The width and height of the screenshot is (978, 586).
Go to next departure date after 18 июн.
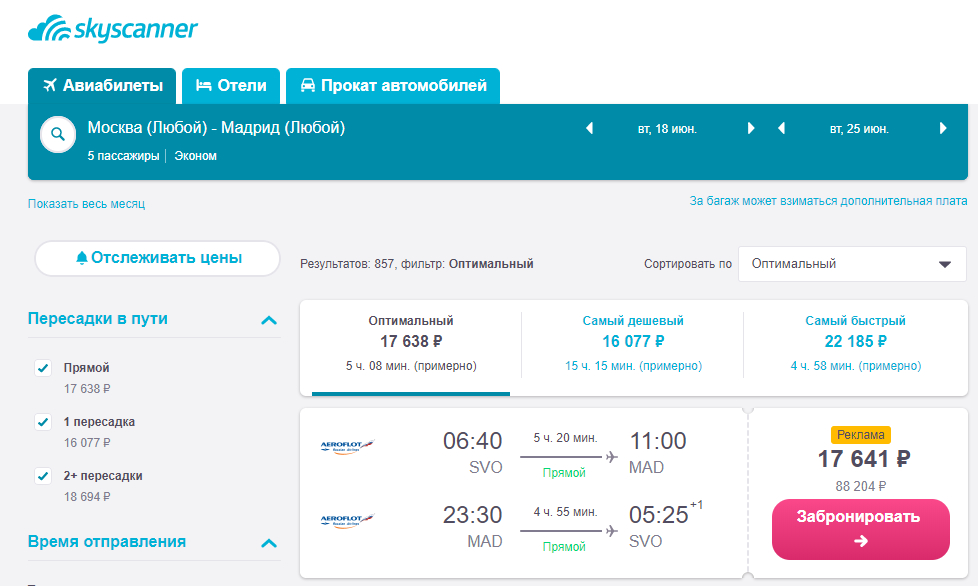pyautogui.click(x=751, y=128)
